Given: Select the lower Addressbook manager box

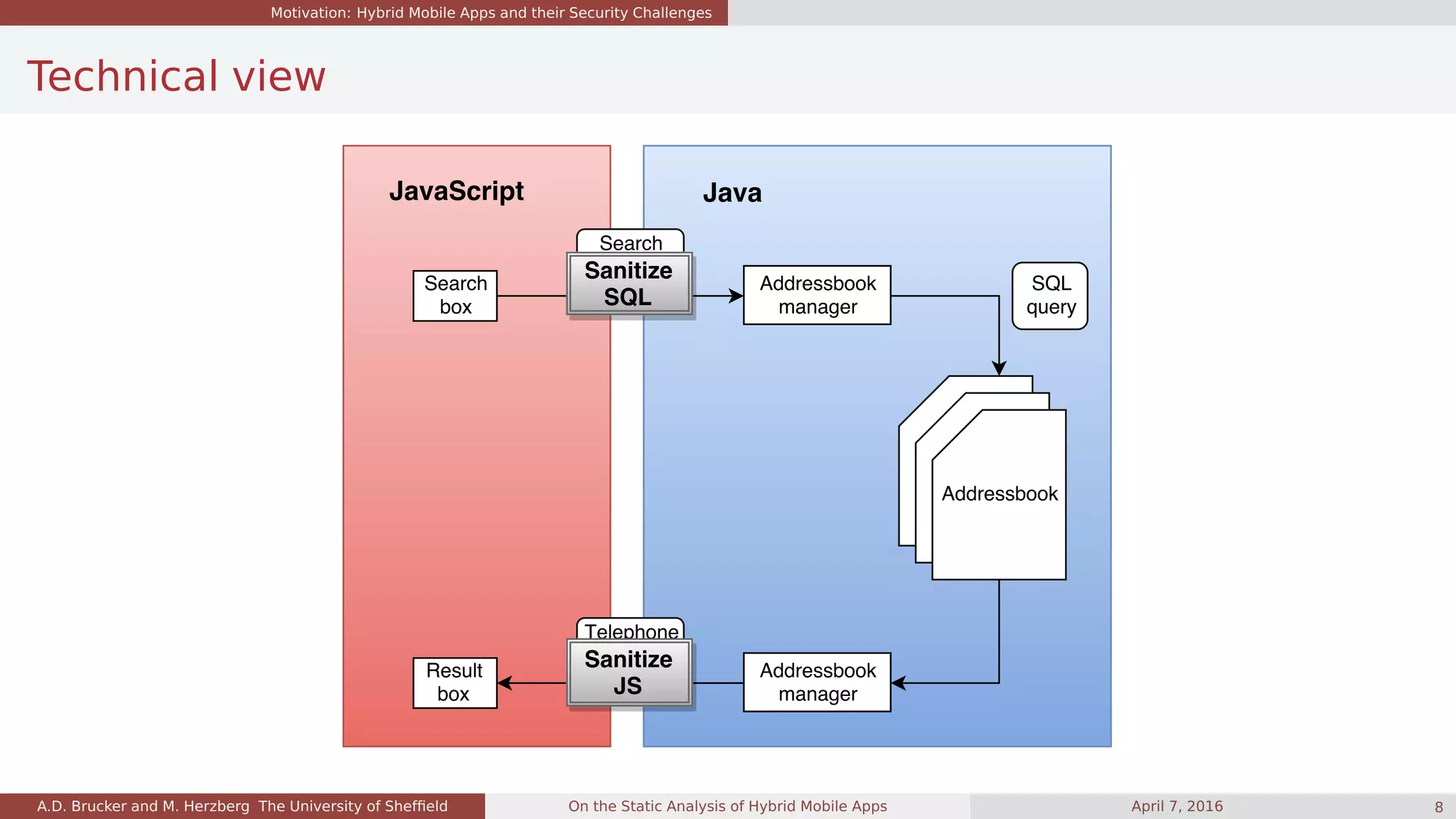Looking at the screenshot, I should [817, 682].
